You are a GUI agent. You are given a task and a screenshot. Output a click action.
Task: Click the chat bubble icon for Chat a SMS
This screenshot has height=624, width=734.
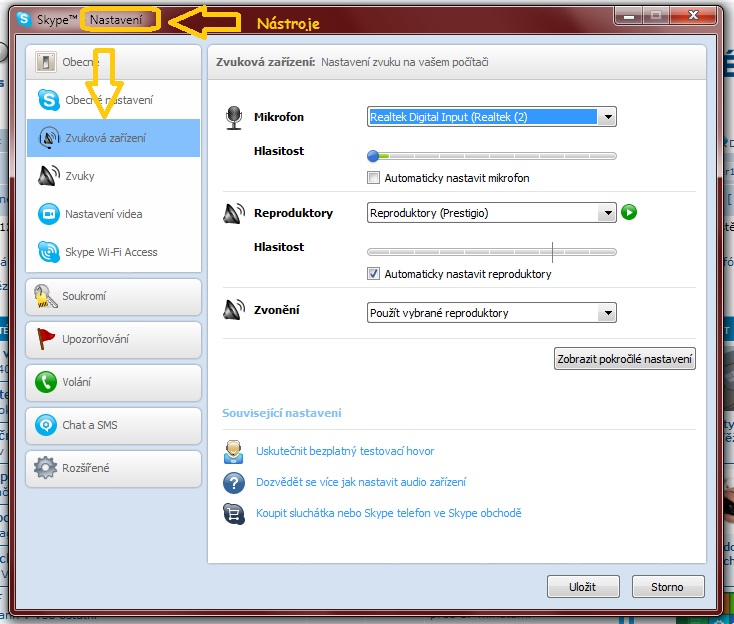(x=46, y=425)
